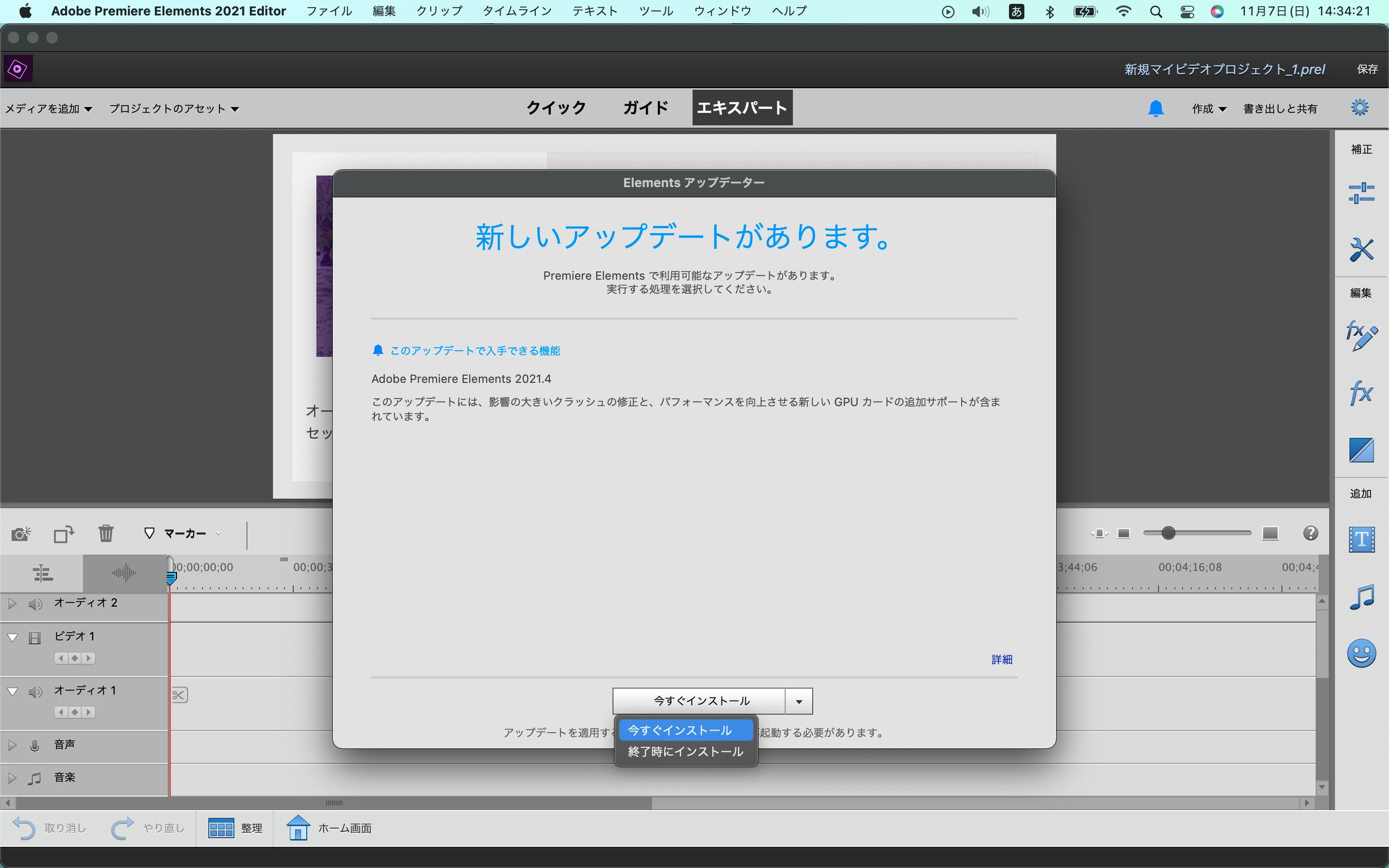
Task: Click the install button dropdown arrow
Action: [798, 701]
